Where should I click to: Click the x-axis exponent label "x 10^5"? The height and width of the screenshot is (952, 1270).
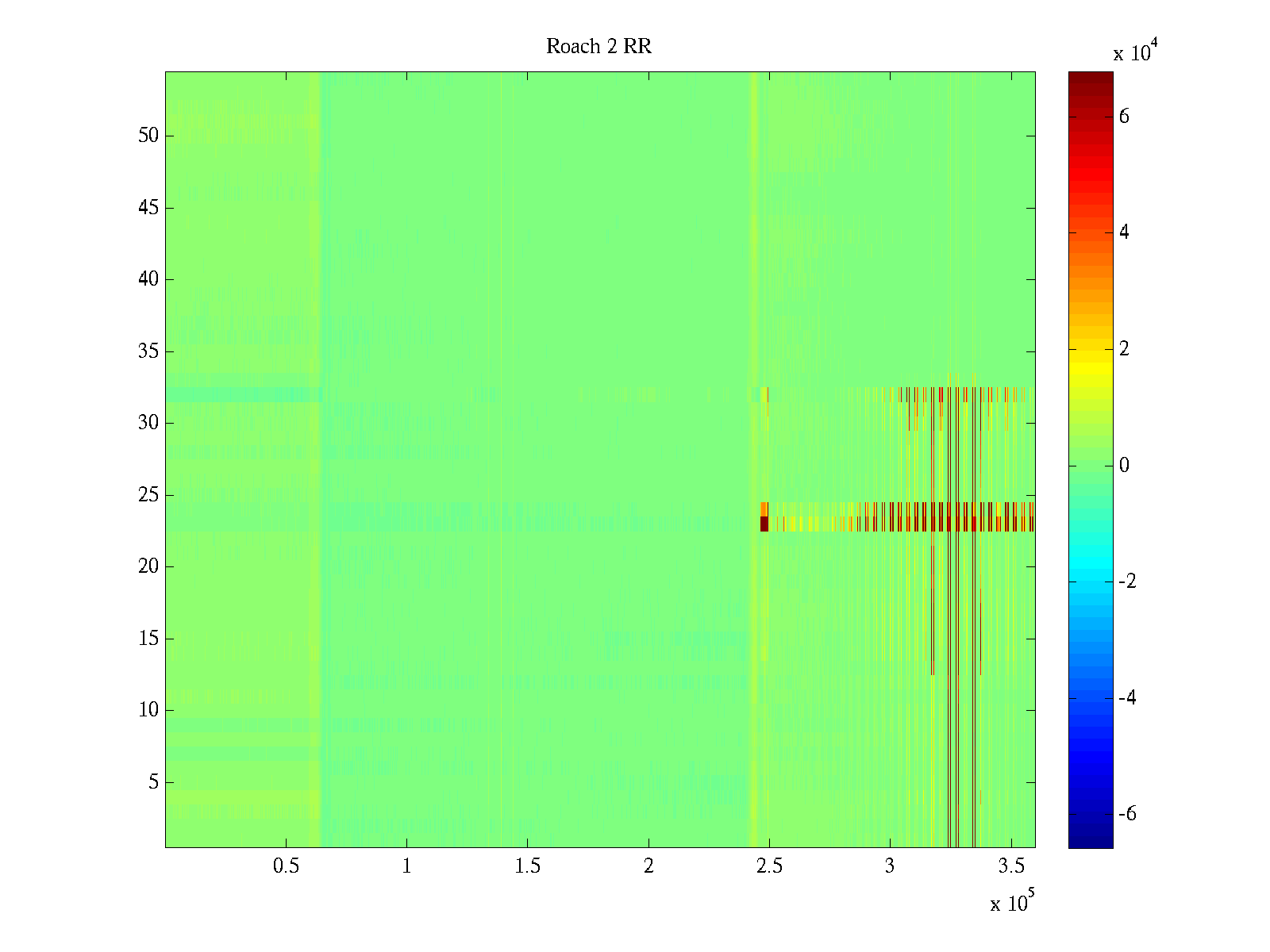coord(1010,903)
